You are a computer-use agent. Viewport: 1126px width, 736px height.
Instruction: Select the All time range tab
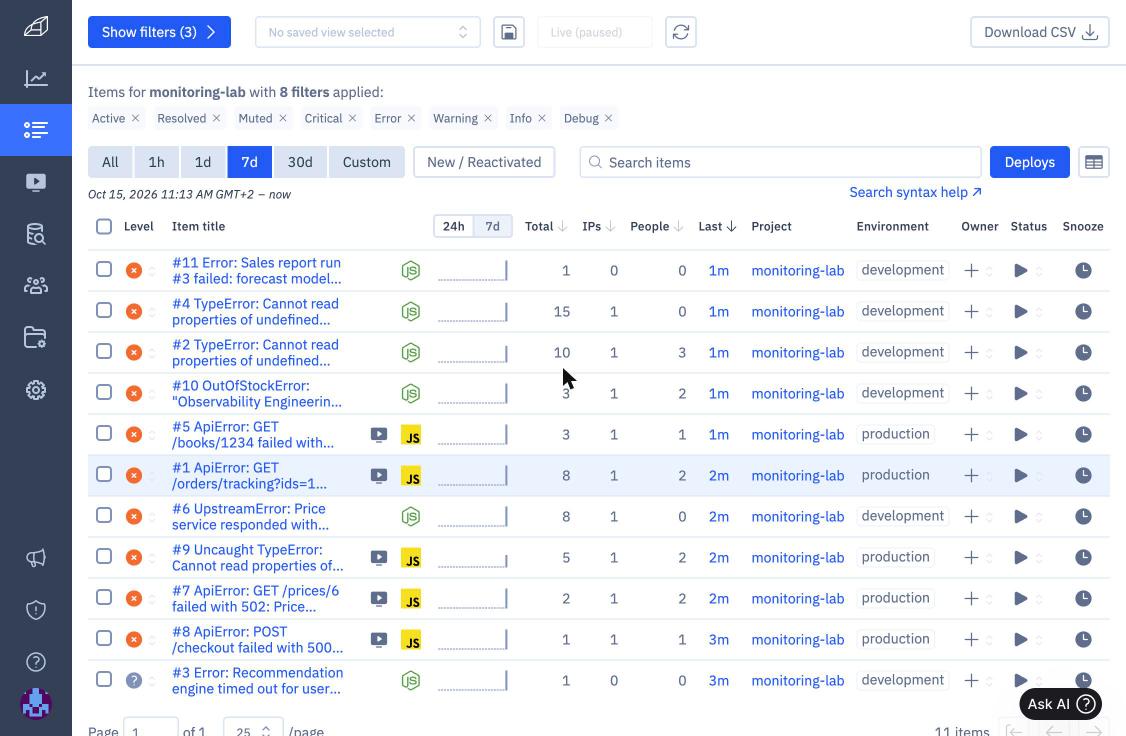pos(110,162)
